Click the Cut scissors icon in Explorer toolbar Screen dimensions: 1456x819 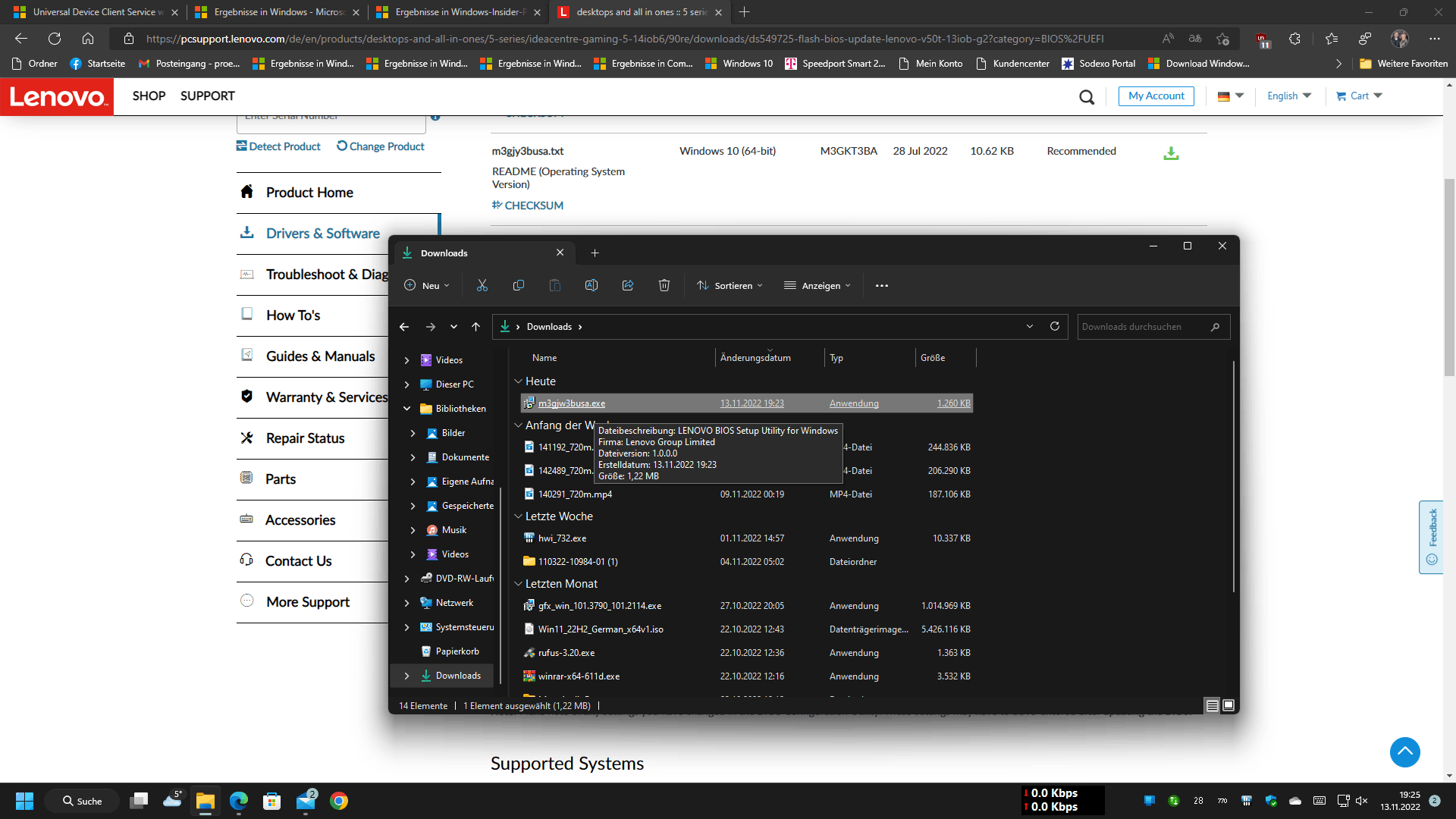pos(482,285)
